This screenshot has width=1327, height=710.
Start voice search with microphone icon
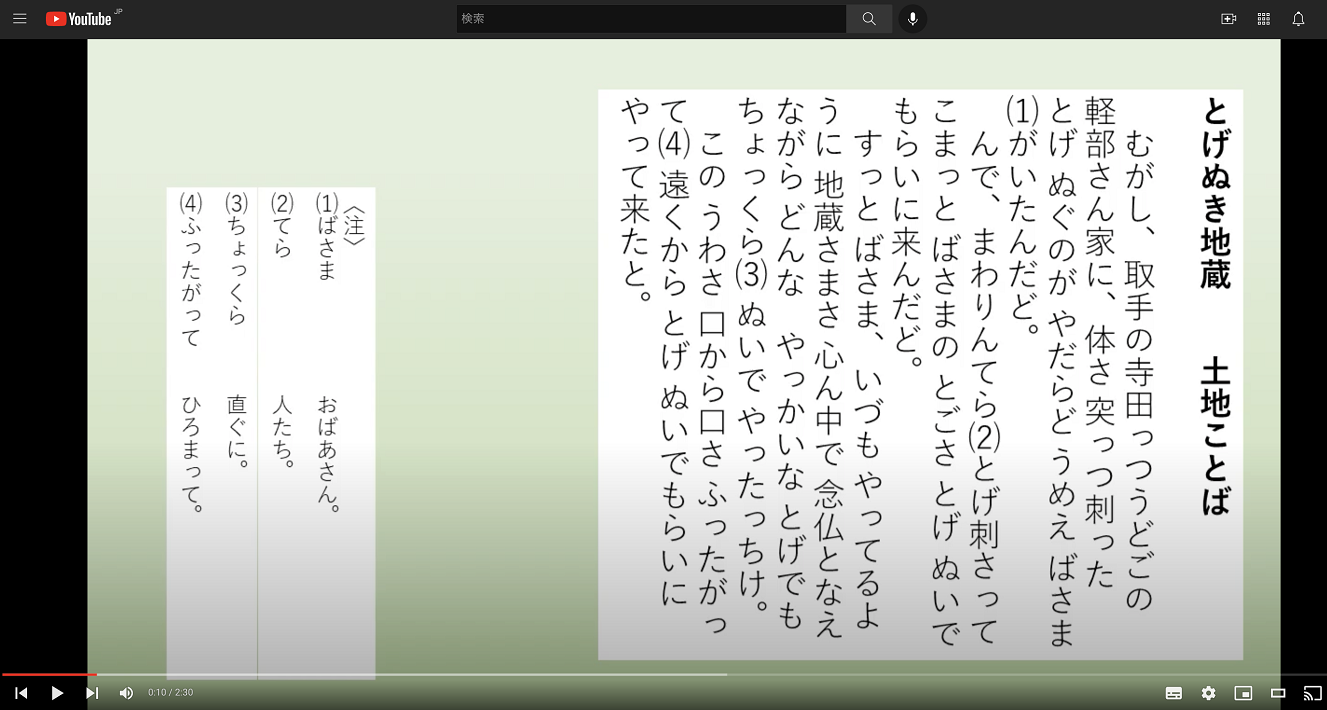pos(912,19)
